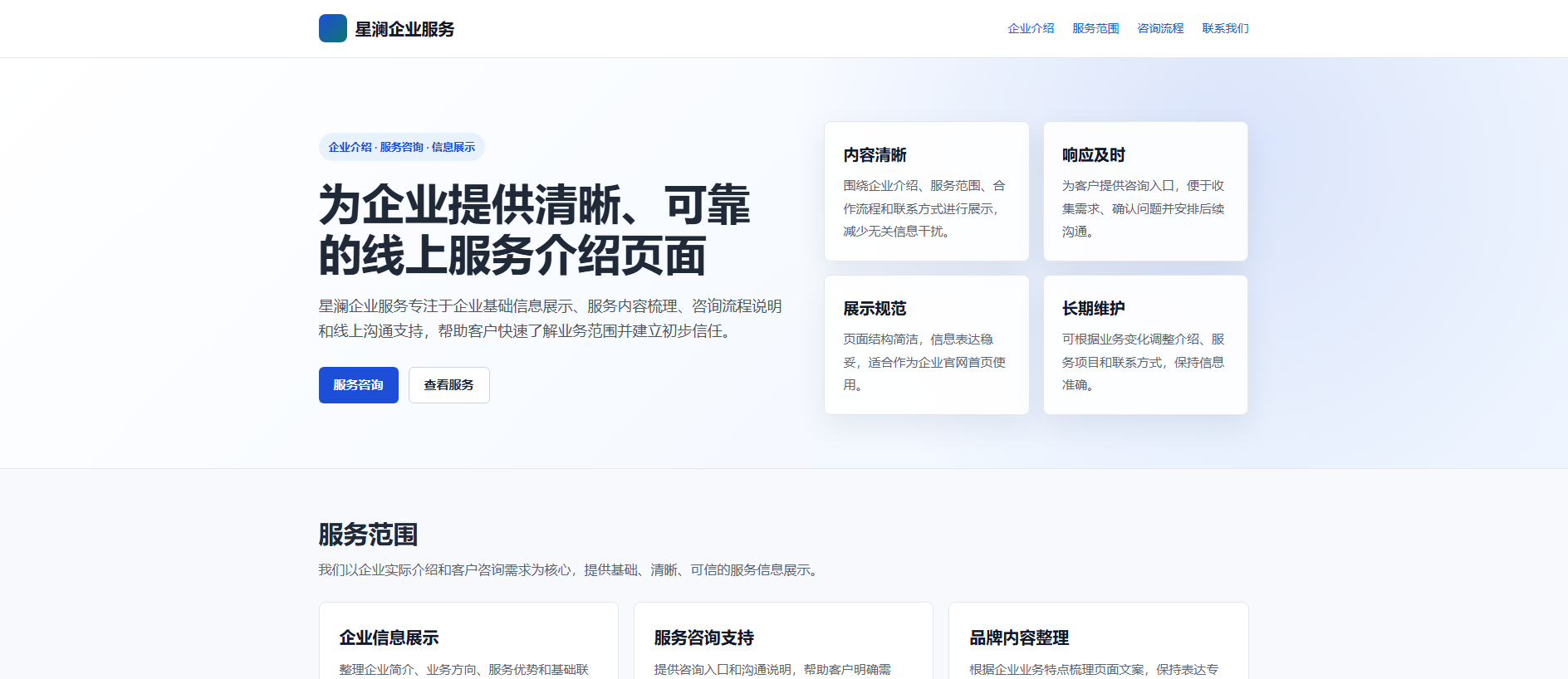Image resolution: width=1568 pixels, height=679 pixels.
Task: Select the 企业介绍 · 服务咨询 · 信息展示 badge
Action: tap(402, 147)
